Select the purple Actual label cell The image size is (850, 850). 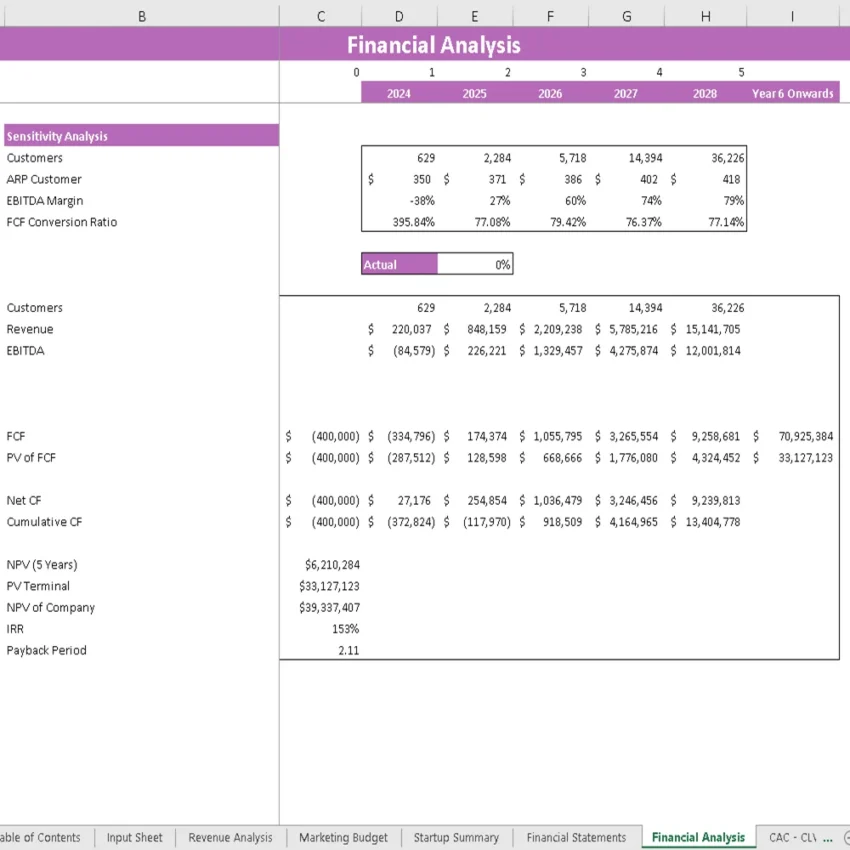click(x=398, y=263)
